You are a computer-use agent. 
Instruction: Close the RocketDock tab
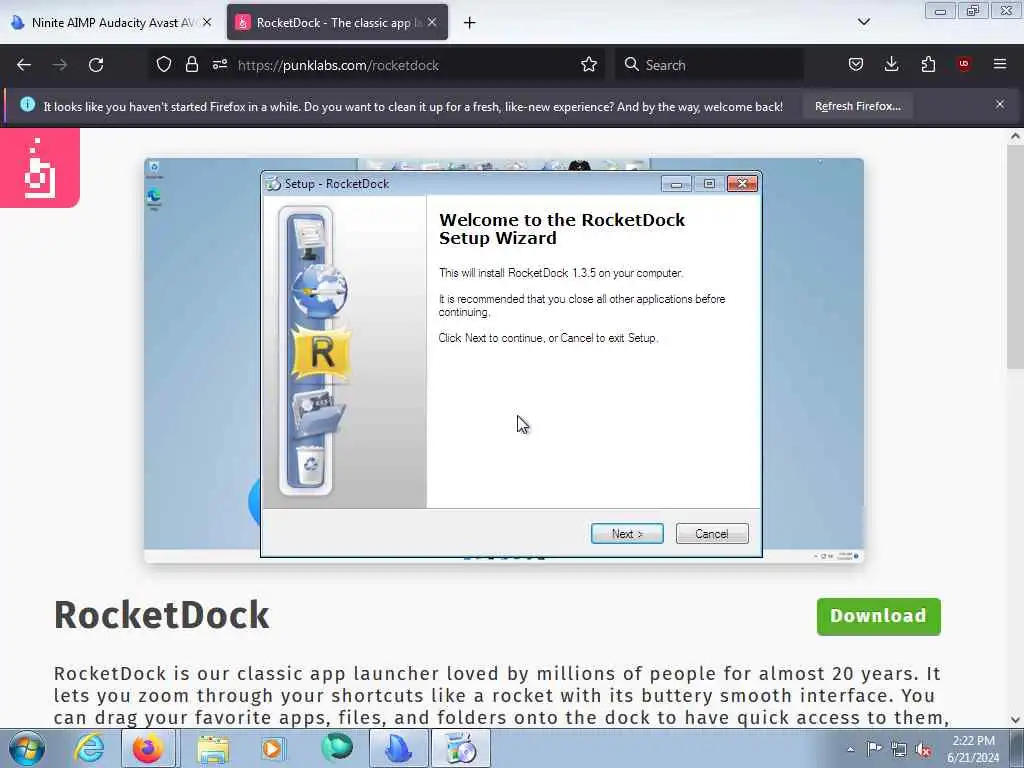[x=432, y=22]
